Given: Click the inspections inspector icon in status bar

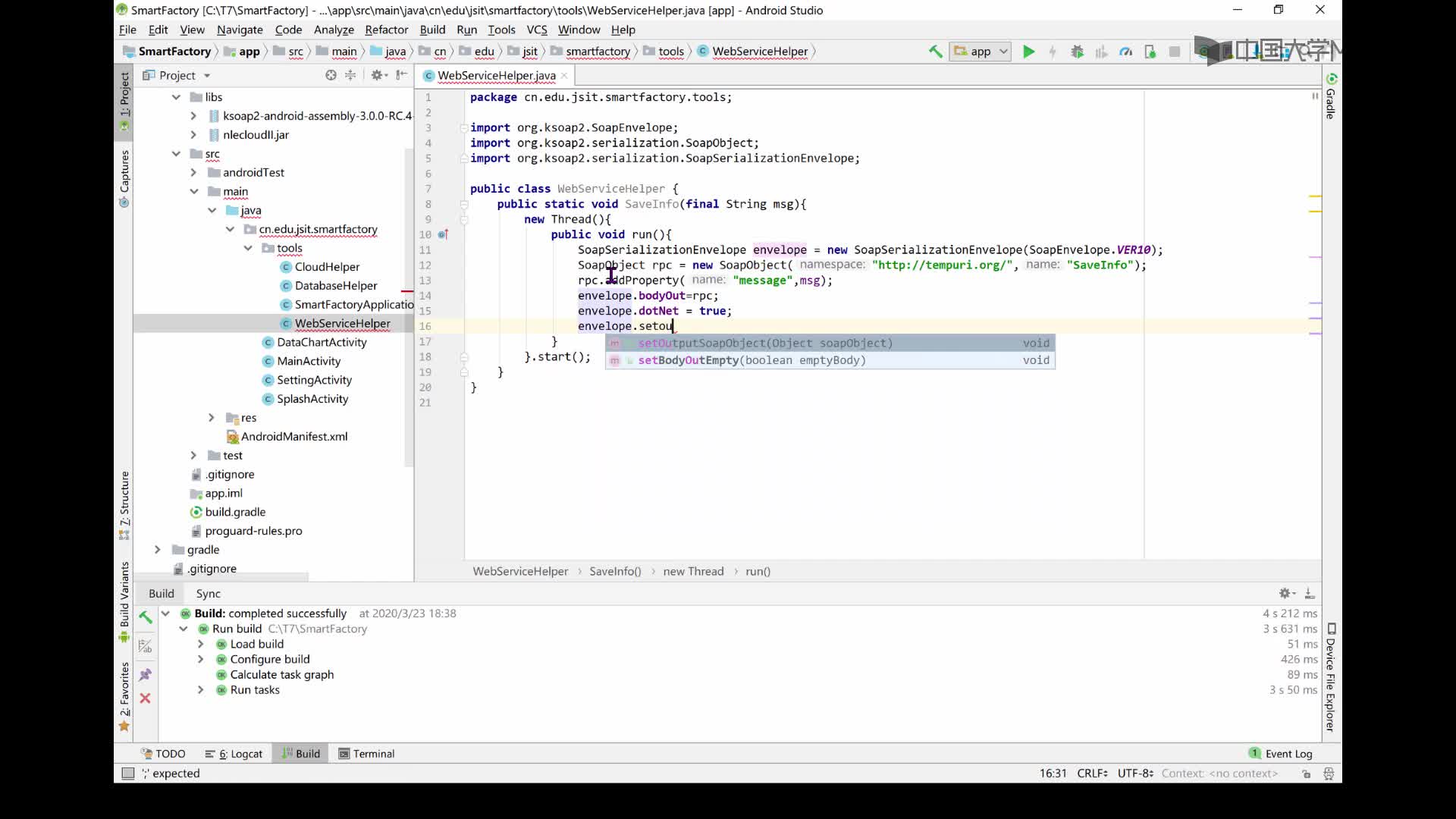Looking at the screenshot, I should (x=1329, y=773).
